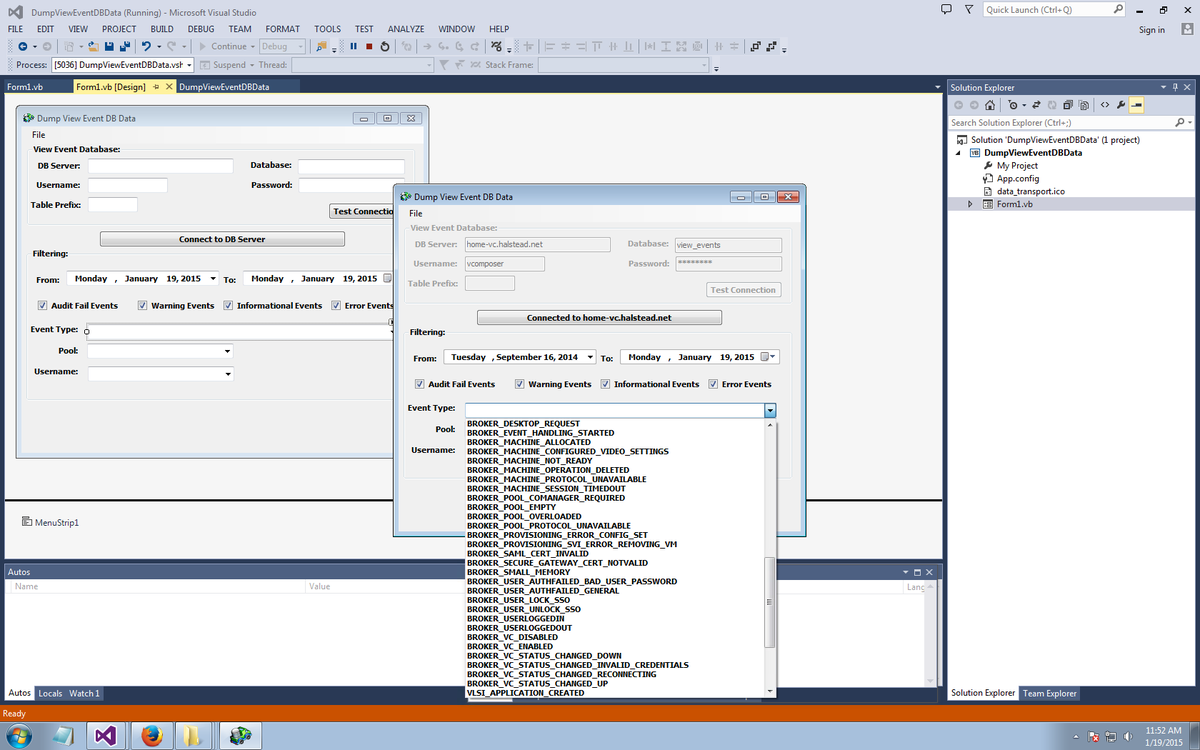
Task: Undo last action in toolbar
Action: pyautogui.click(x=147, y=46)
